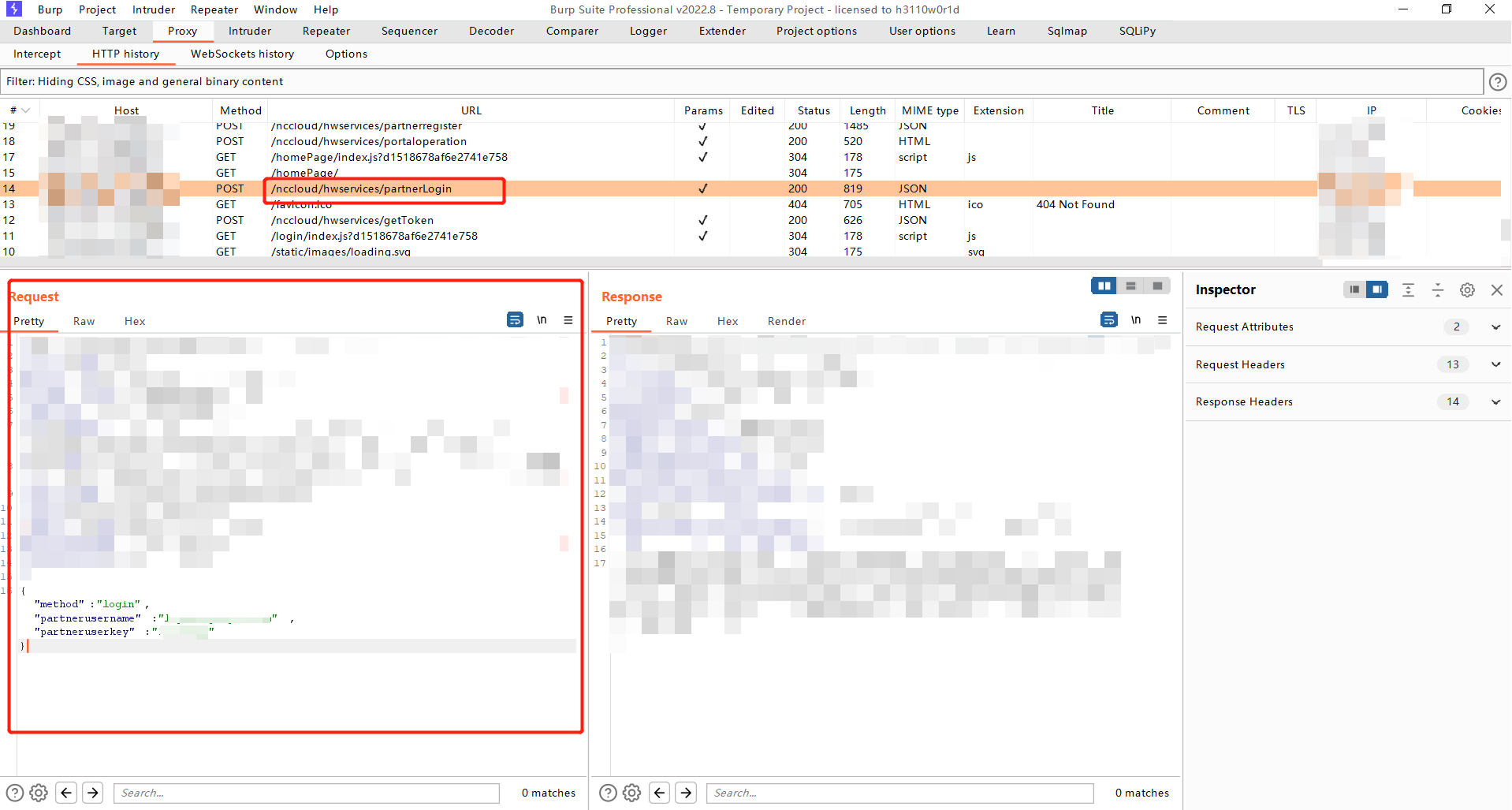1512x810 pixels.
Task: Open Request search settings gear
Action: click(x=39, y=793)
